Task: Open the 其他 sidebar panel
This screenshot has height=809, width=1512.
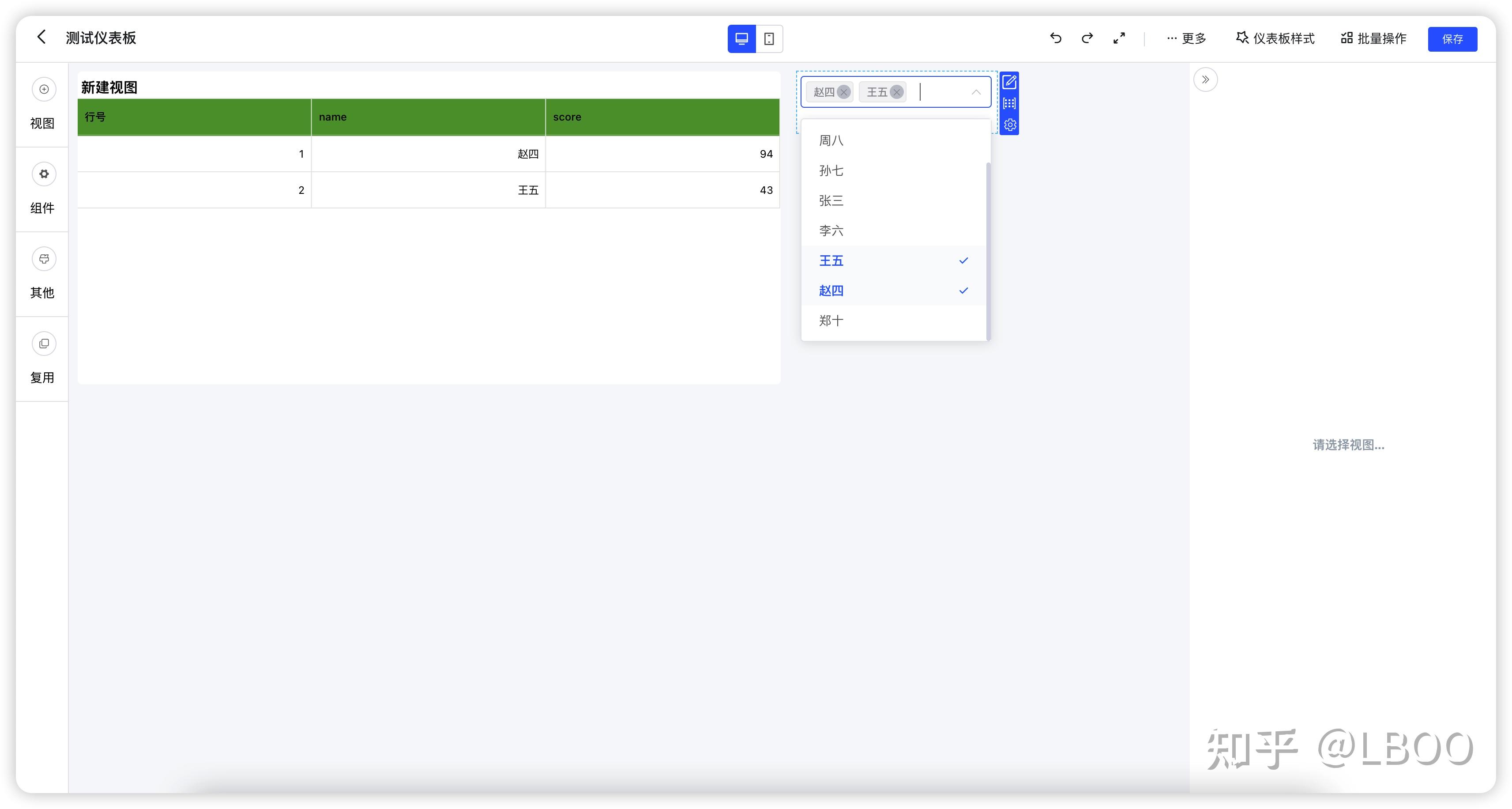Action: (43, 259)
